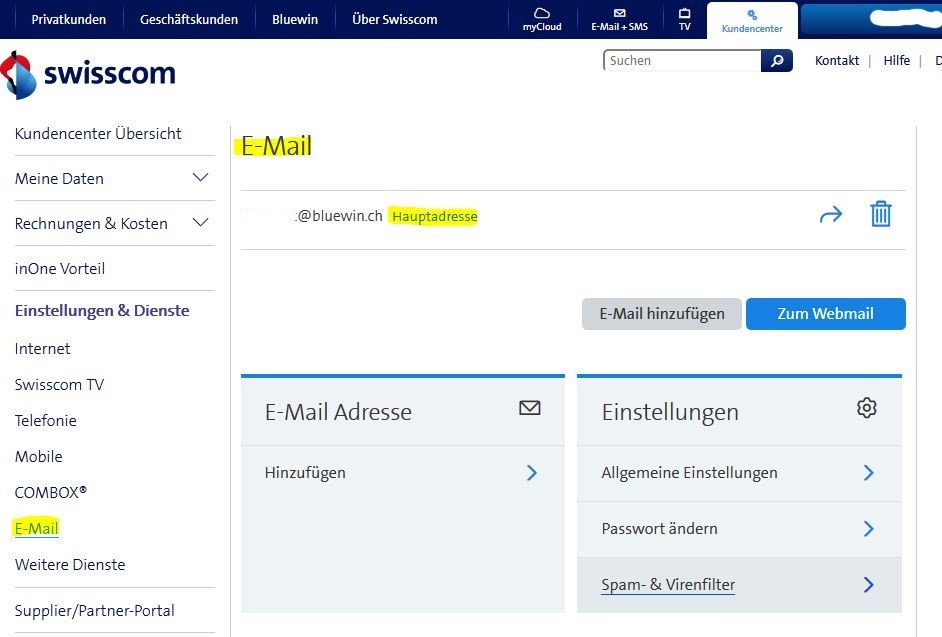Open Swisscom TV in the sidebar
Image resolution: width=942 pixels, height=637 pixels.
59,385
